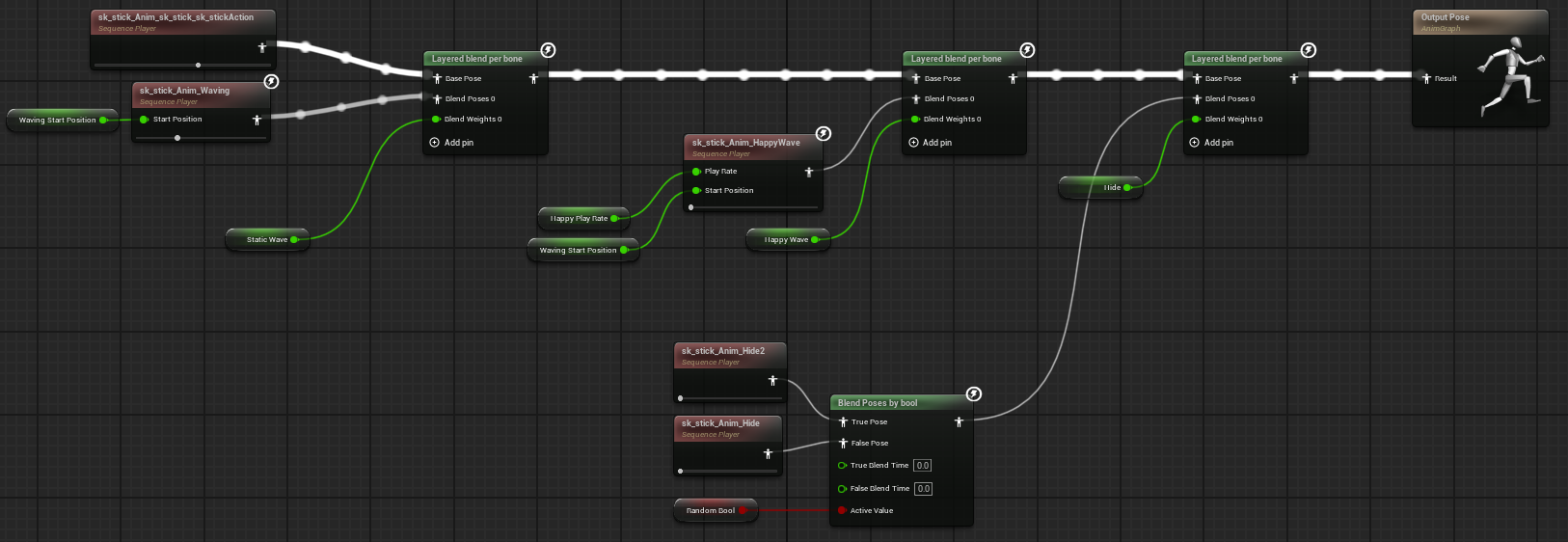Image resolution: width=1568 pixels, height=542 pixels.
Task: Select the False Pose input pin
Action: pos(843,444)
